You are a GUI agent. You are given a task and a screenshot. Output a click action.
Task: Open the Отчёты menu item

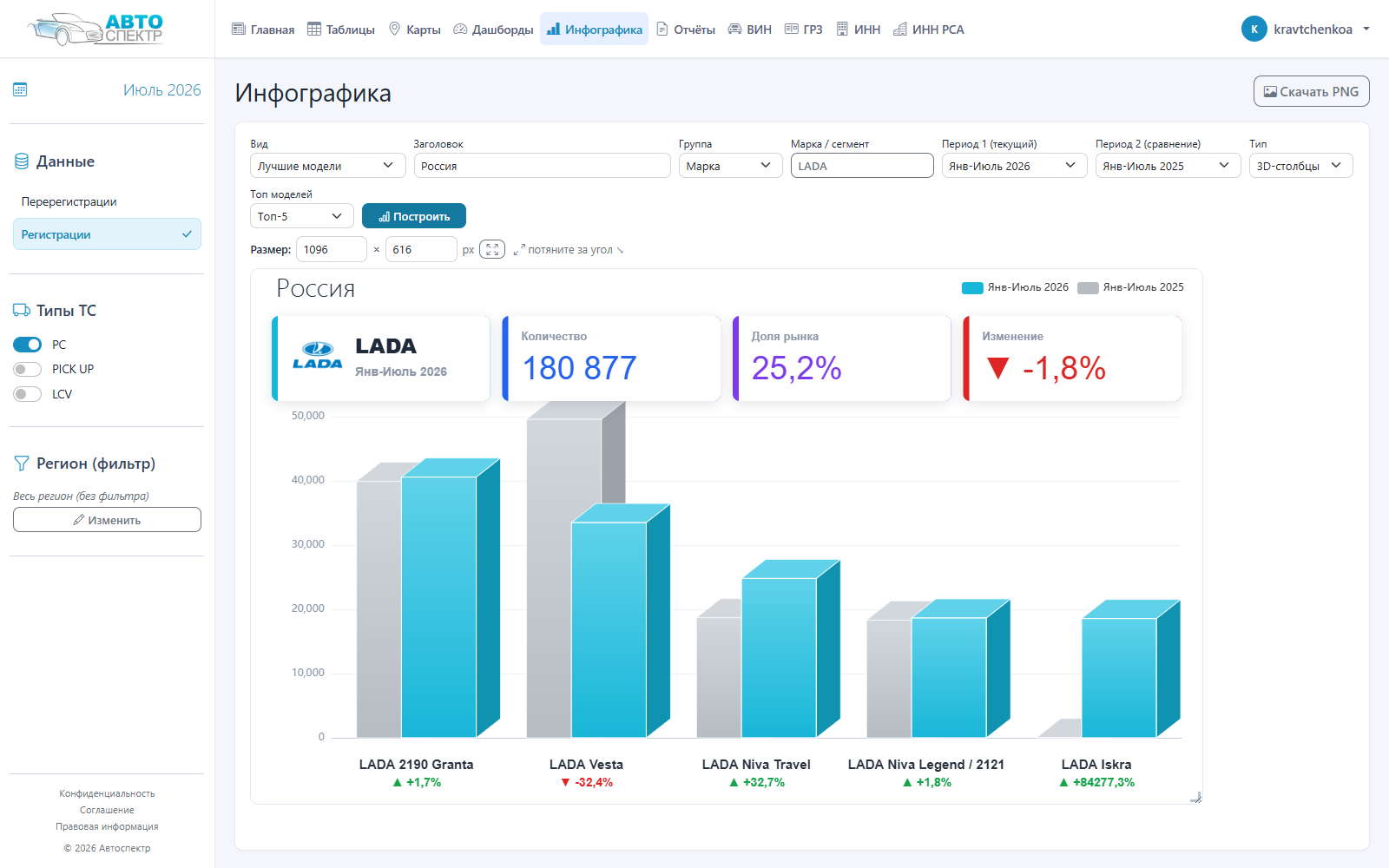click(x=686, y=30)
